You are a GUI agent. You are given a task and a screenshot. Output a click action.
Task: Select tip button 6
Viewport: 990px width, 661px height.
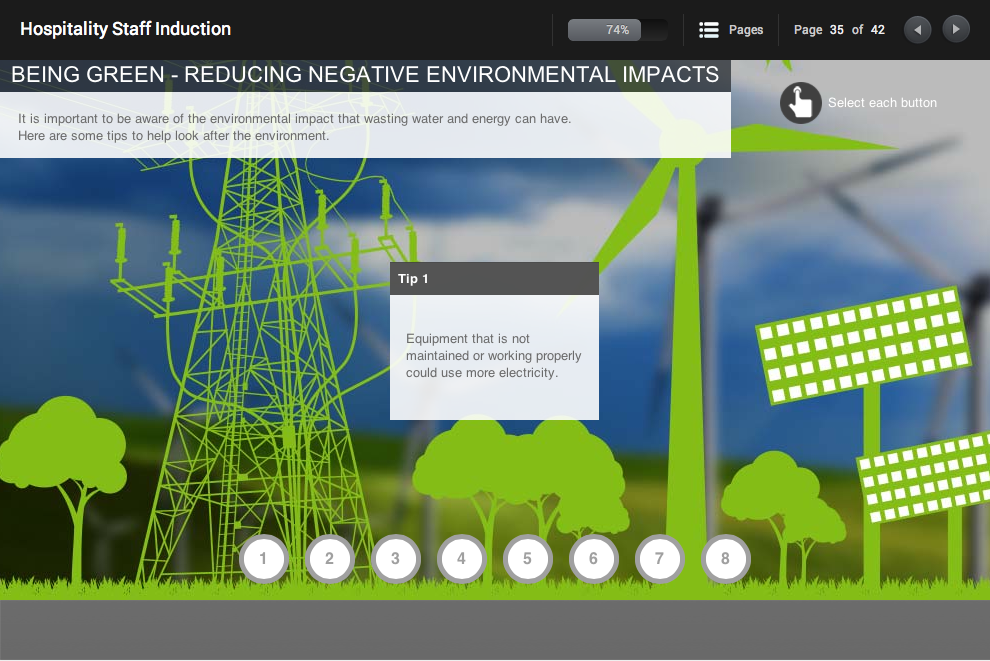click(593, 559)
